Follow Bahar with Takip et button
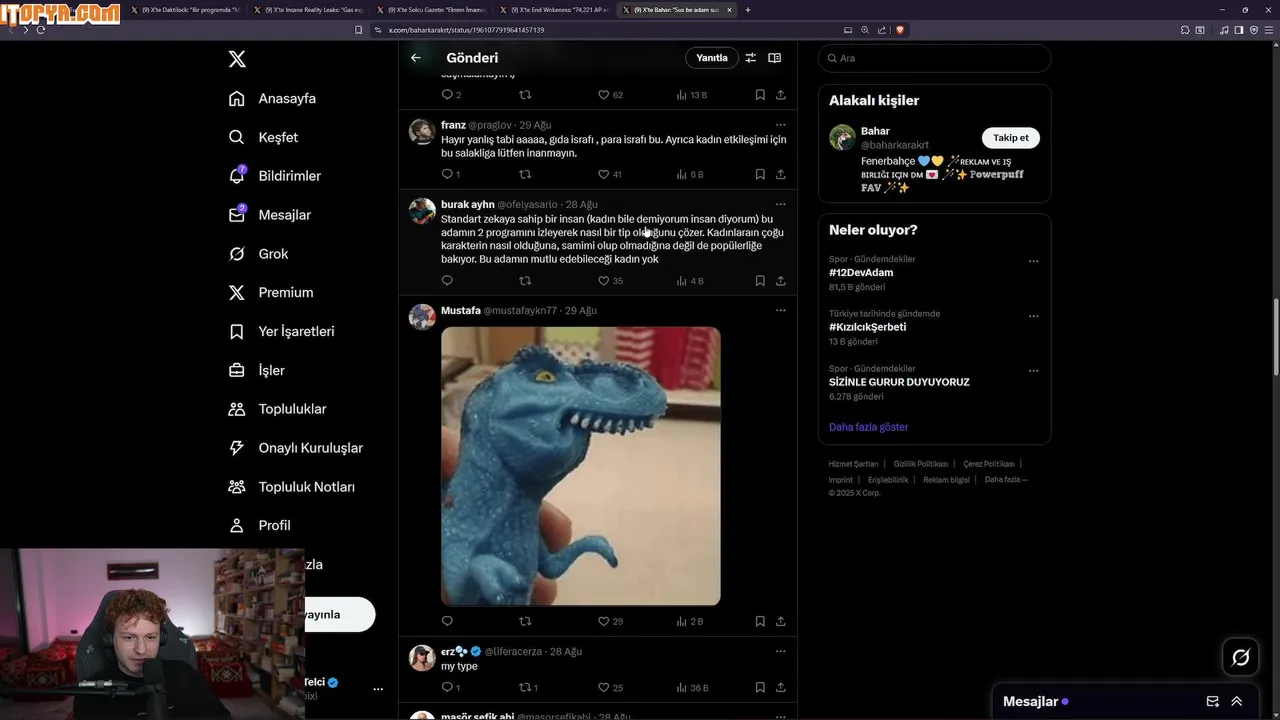The image size is (1280, 720). point(1010,138)
